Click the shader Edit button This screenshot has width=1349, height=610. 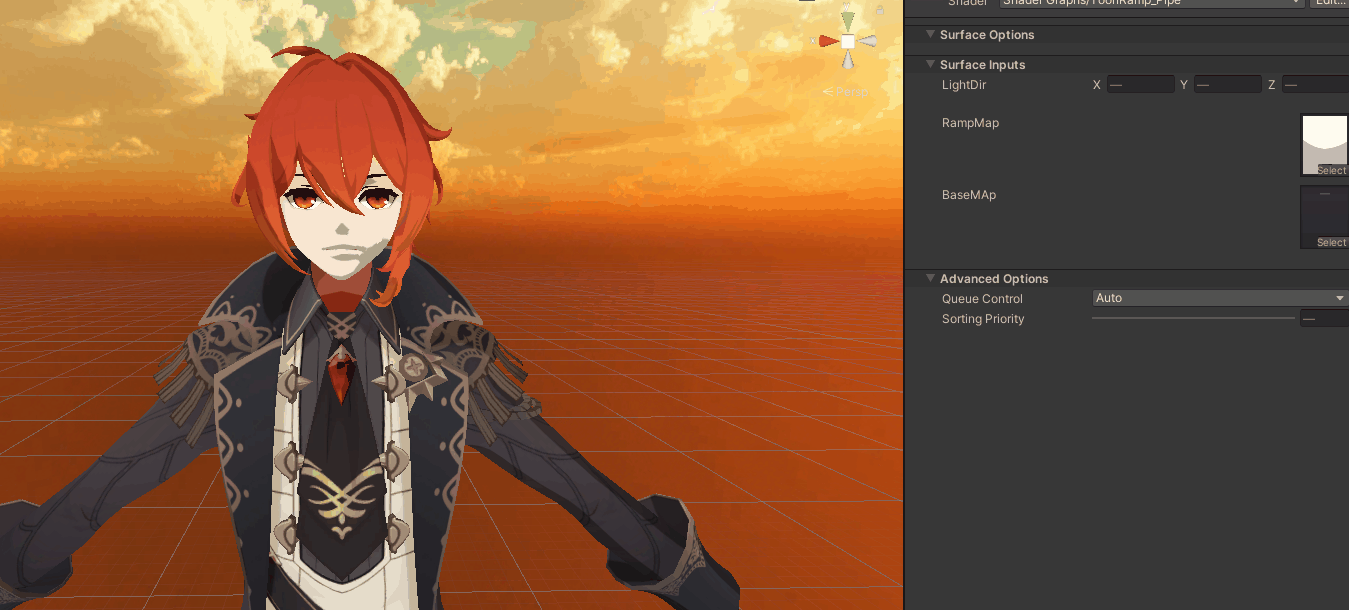tap(1329, 3)
